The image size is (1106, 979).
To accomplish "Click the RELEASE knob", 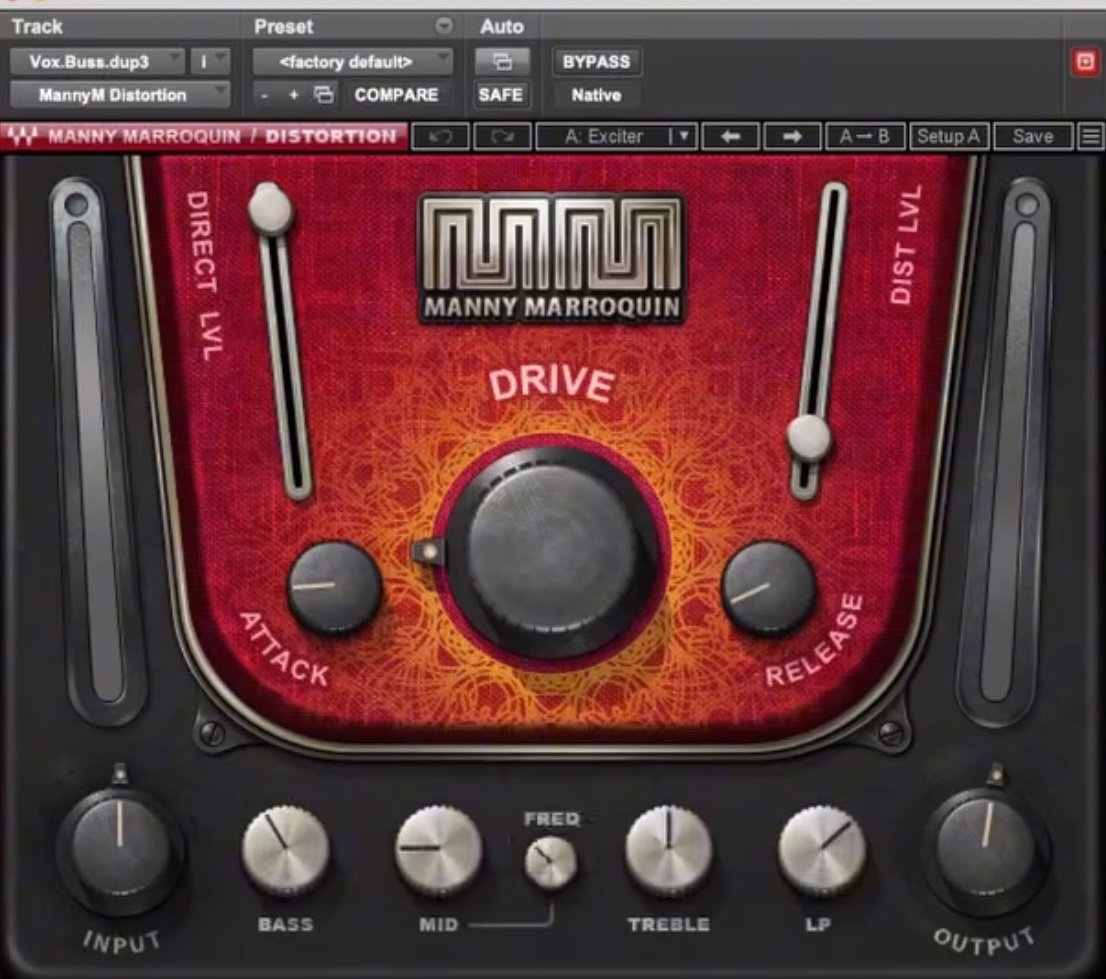I will tap(769, 587).
